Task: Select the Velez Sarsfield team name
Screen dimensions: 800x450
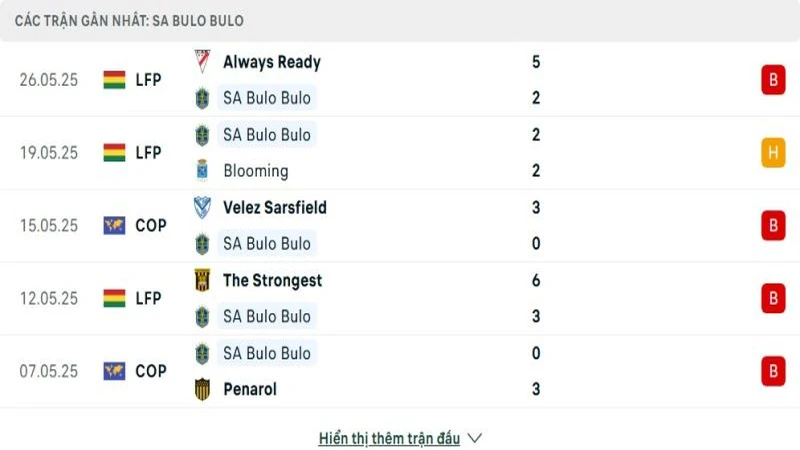Action: pos(275,208)
